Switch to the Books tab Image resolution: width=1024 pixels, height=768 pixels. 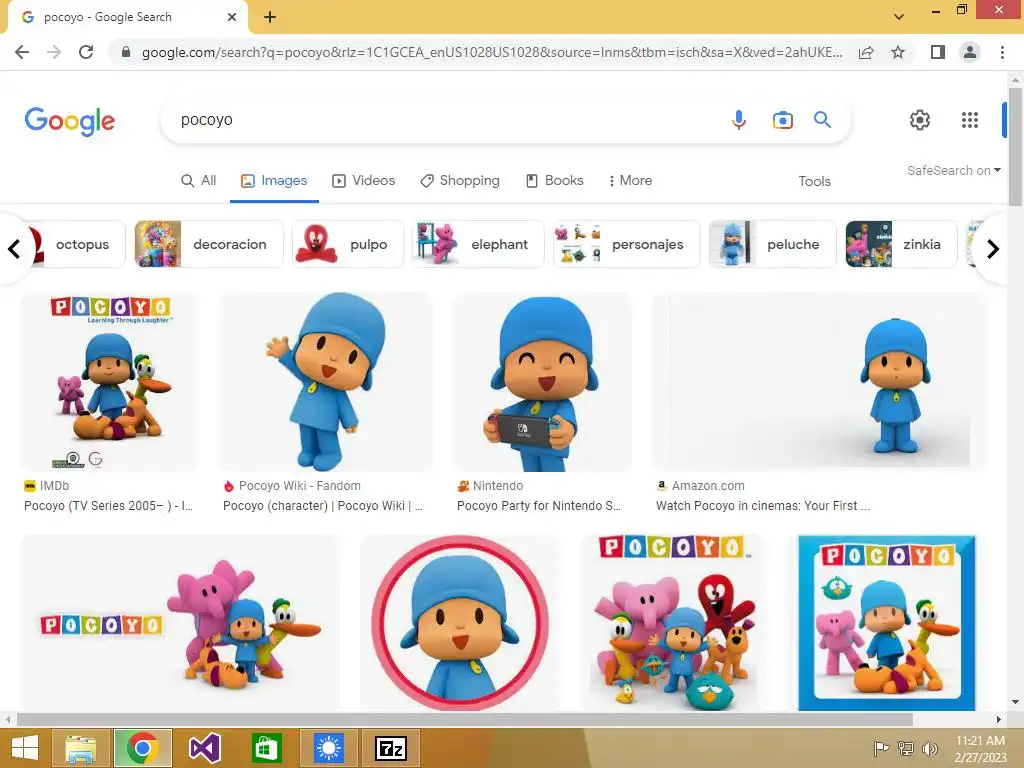click(x=554, y=181)
